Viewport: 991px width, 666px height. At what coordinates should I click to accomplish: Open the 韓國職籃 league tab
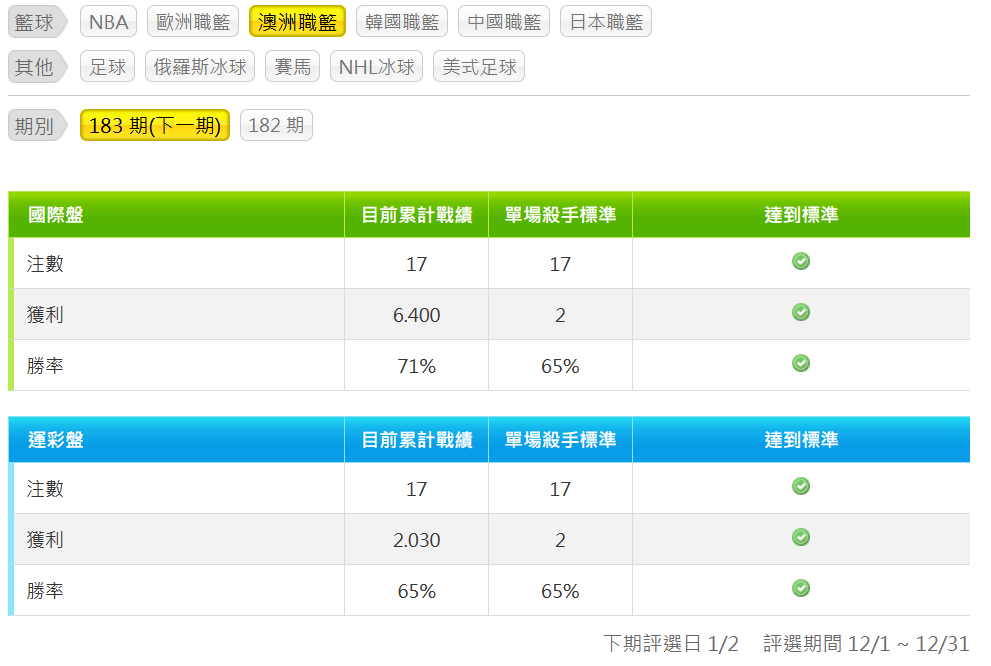pyautogui.click(x=402, y=22)
